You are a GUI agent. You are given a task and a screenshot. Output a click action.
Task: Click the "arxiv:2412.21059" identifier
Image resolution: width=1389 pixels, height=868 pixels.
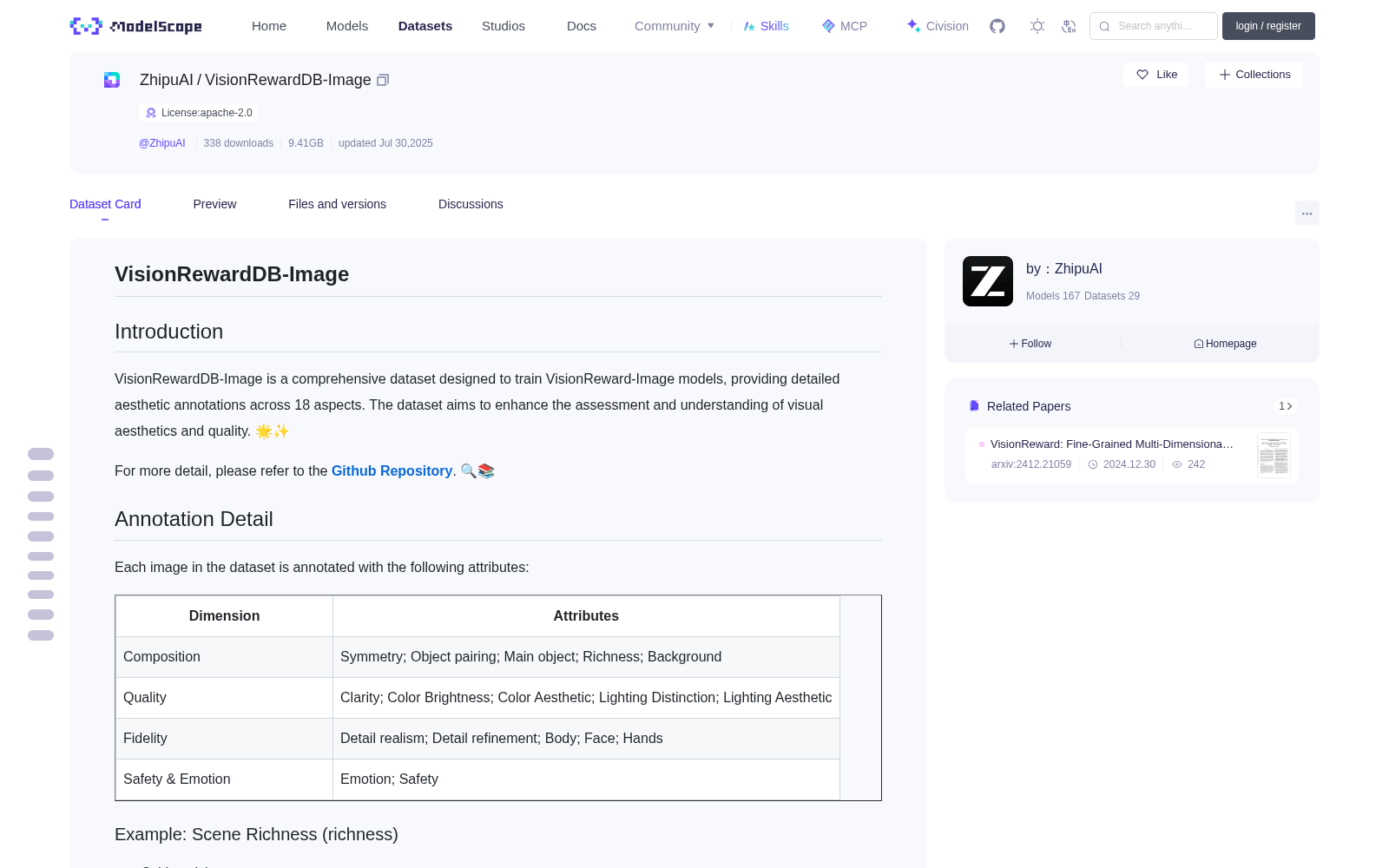(1031, 464)
